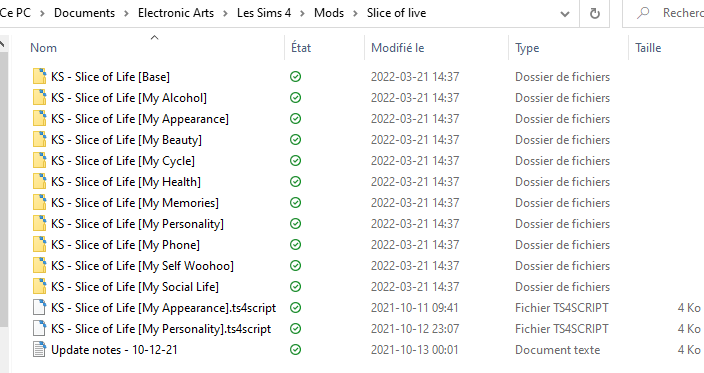Sort files by the Nom column header
Viewport: 704px width, 373px height.
tap(44, 48)
